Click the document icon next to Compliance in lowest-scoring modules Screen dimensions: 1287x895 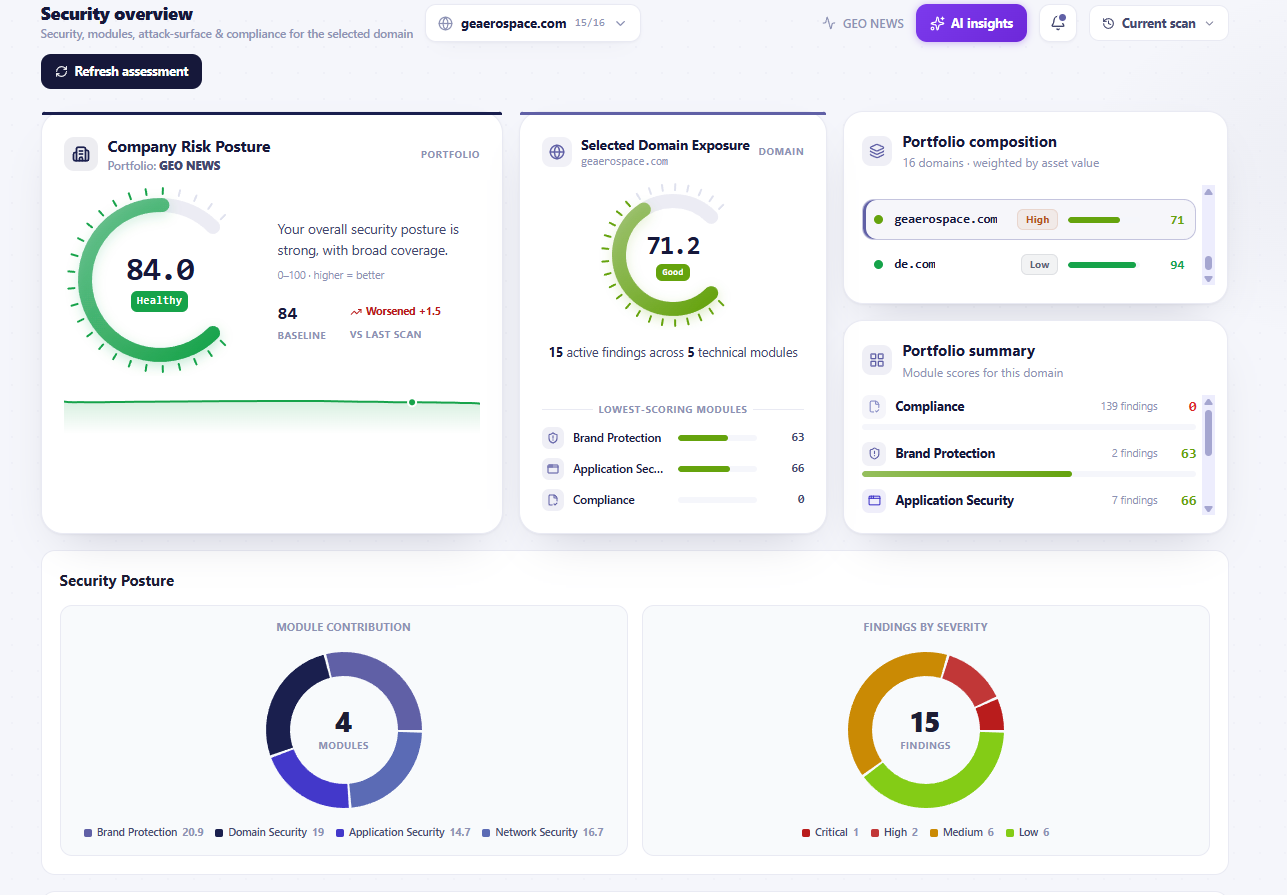553,500
